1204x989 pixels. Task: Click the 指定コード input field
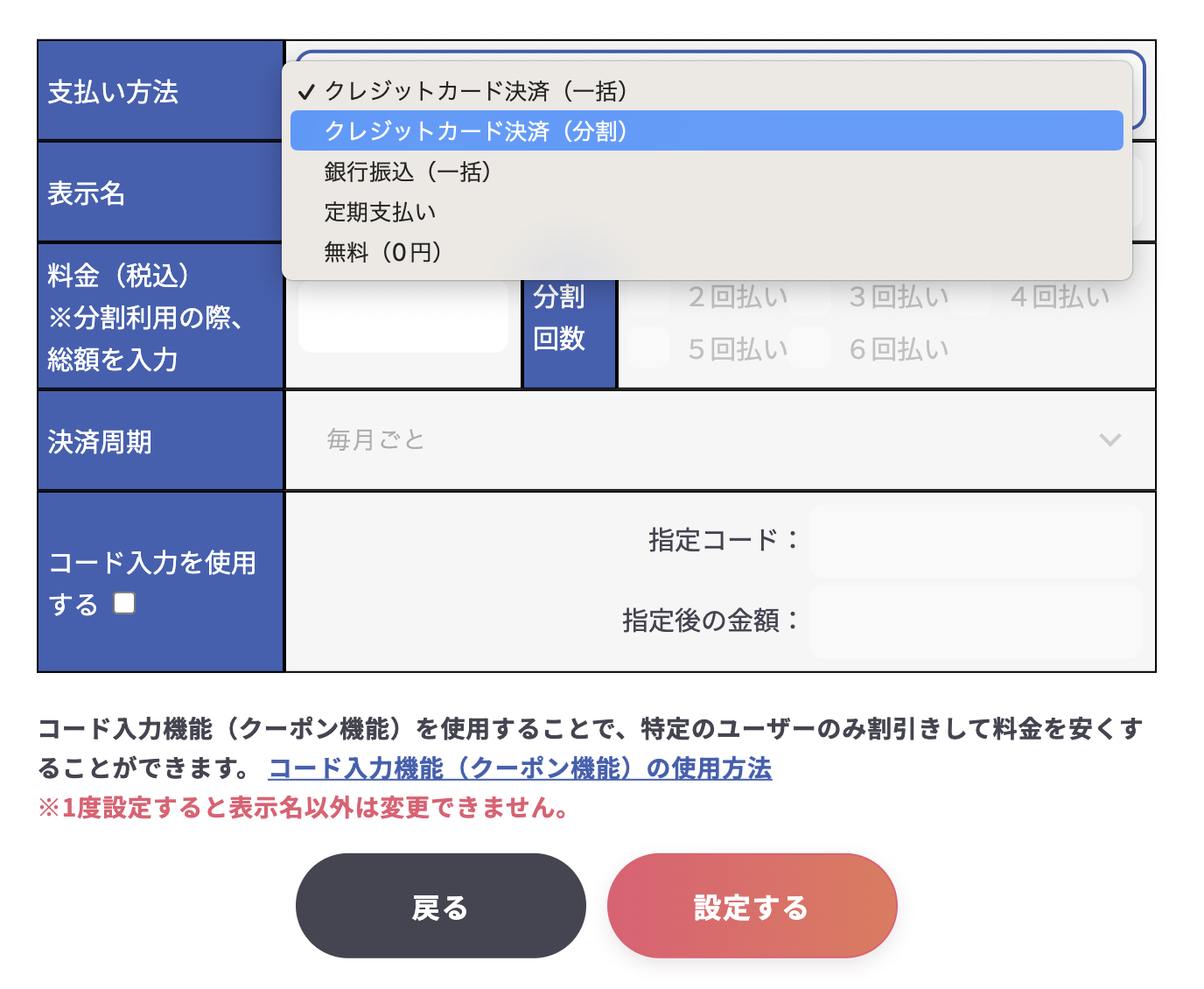pyautogui.click(x=976, y=541)
